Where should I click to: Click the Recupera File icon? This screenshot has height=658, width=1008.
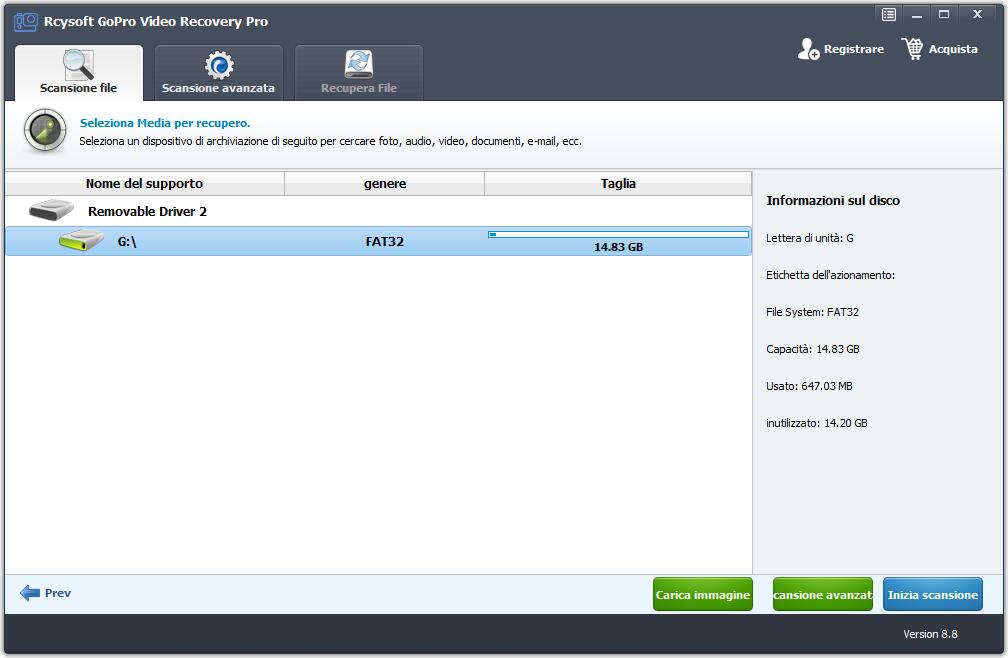[x=358, y=64]
